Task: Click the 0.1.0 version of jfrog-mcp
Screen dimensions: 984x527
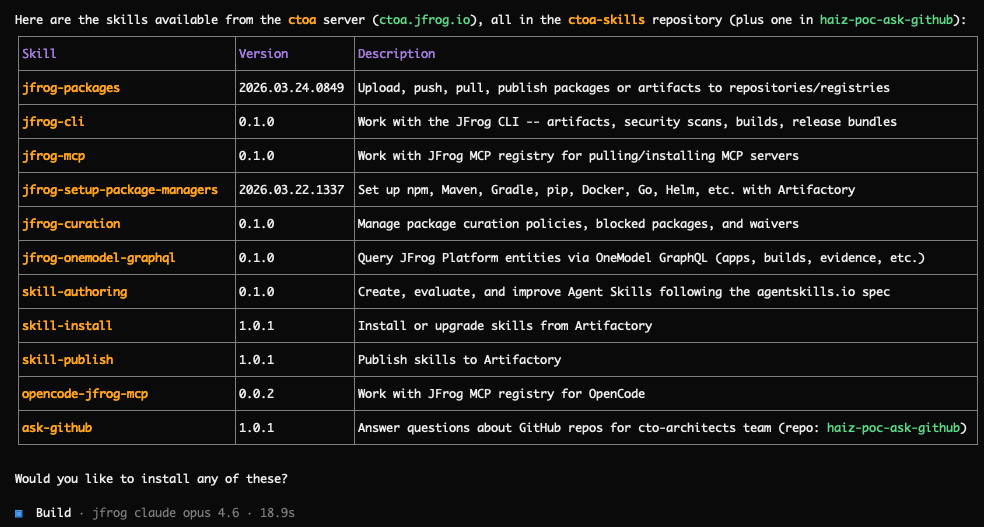Action: tap(257, 156)
